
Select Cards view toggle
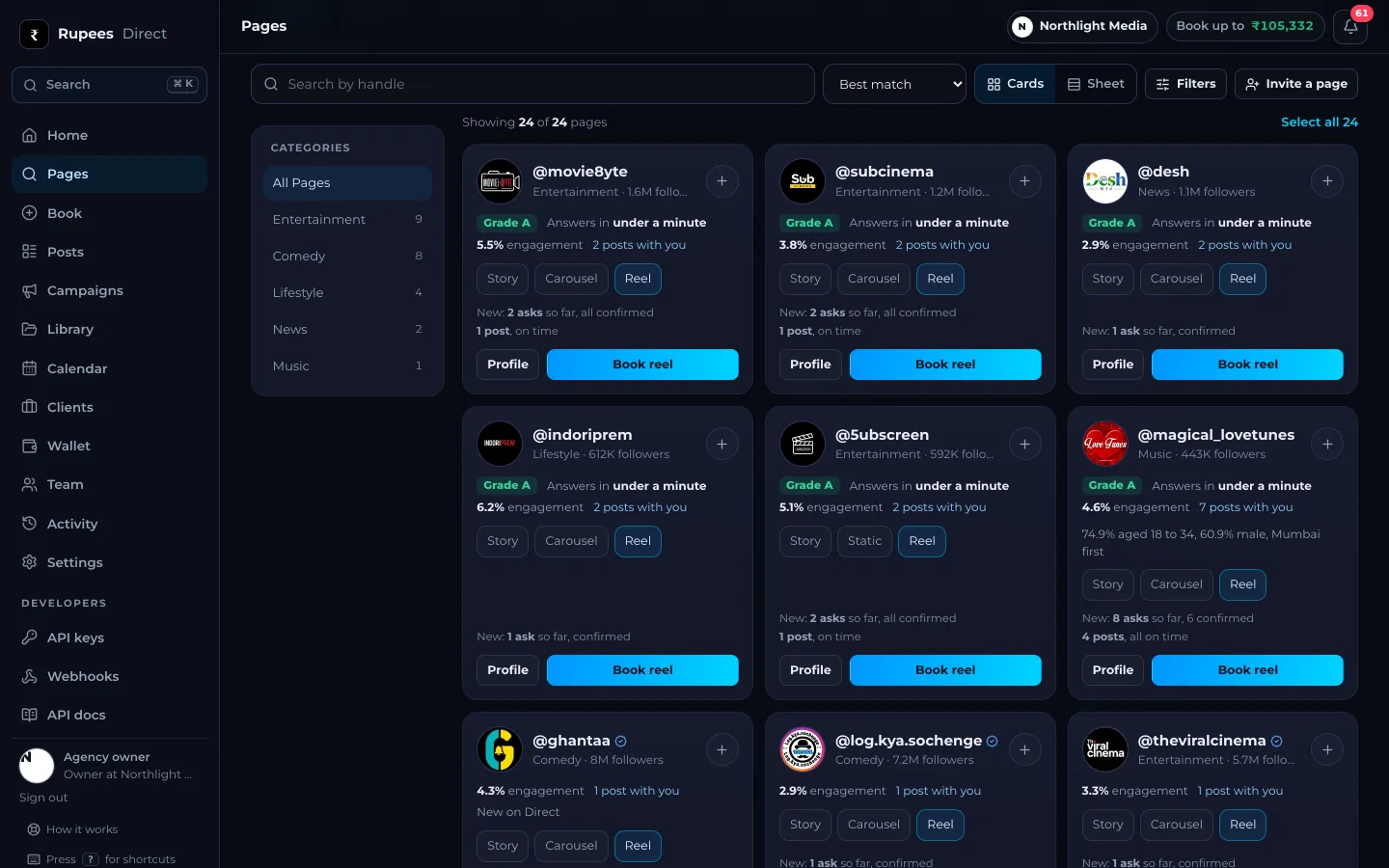click(1016, 84)
